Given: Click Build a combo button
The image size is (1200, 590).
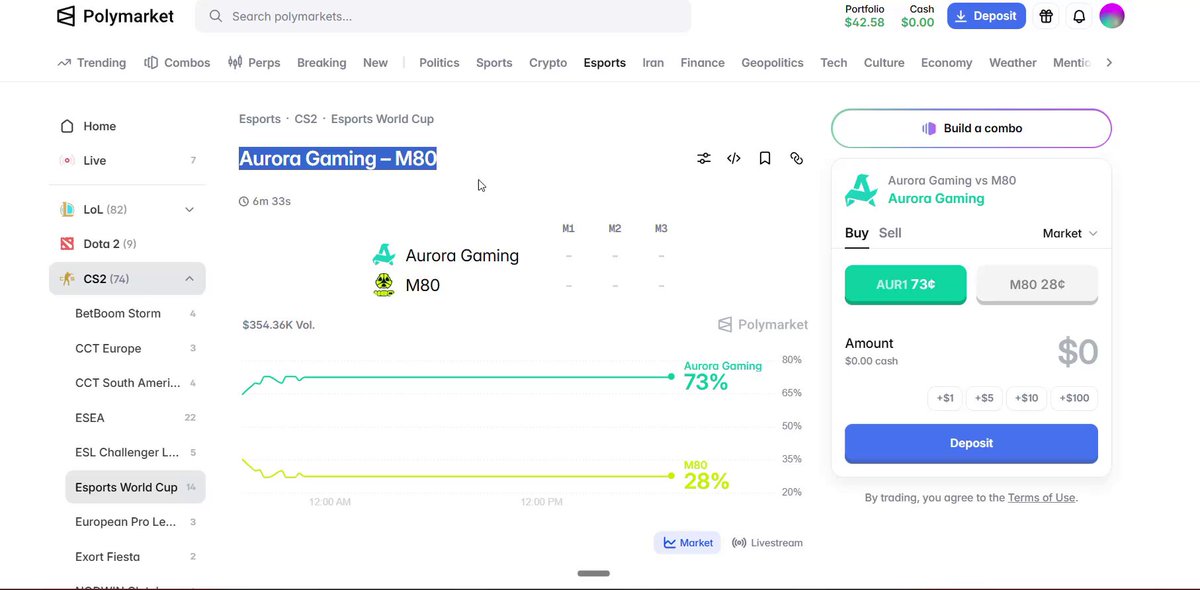Looking at the screenshot, I should click(971, 128).
